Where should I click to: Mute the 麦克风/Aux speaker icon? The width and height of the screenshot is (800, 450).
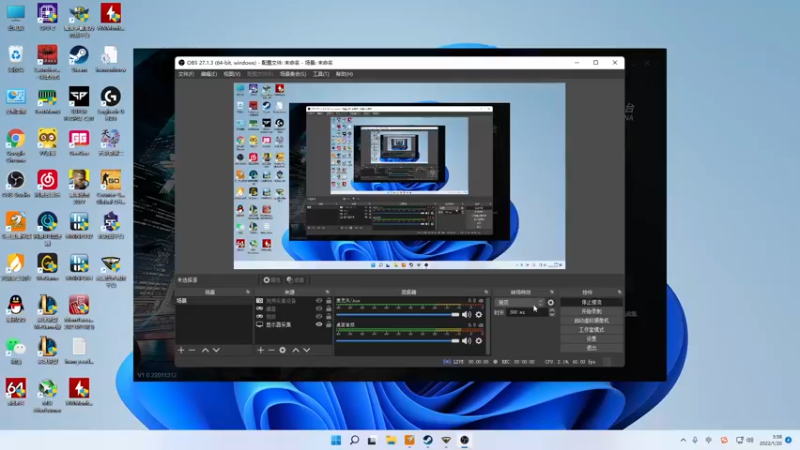466,314
